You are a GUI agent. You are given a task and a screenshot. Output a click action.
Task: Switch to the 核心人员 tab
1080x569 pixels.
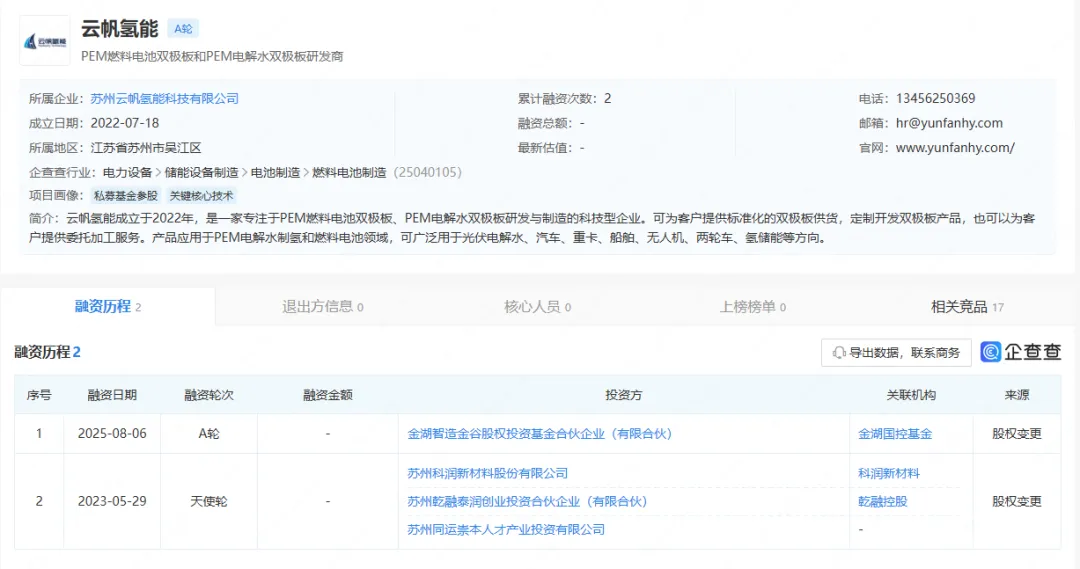[537, 307]
